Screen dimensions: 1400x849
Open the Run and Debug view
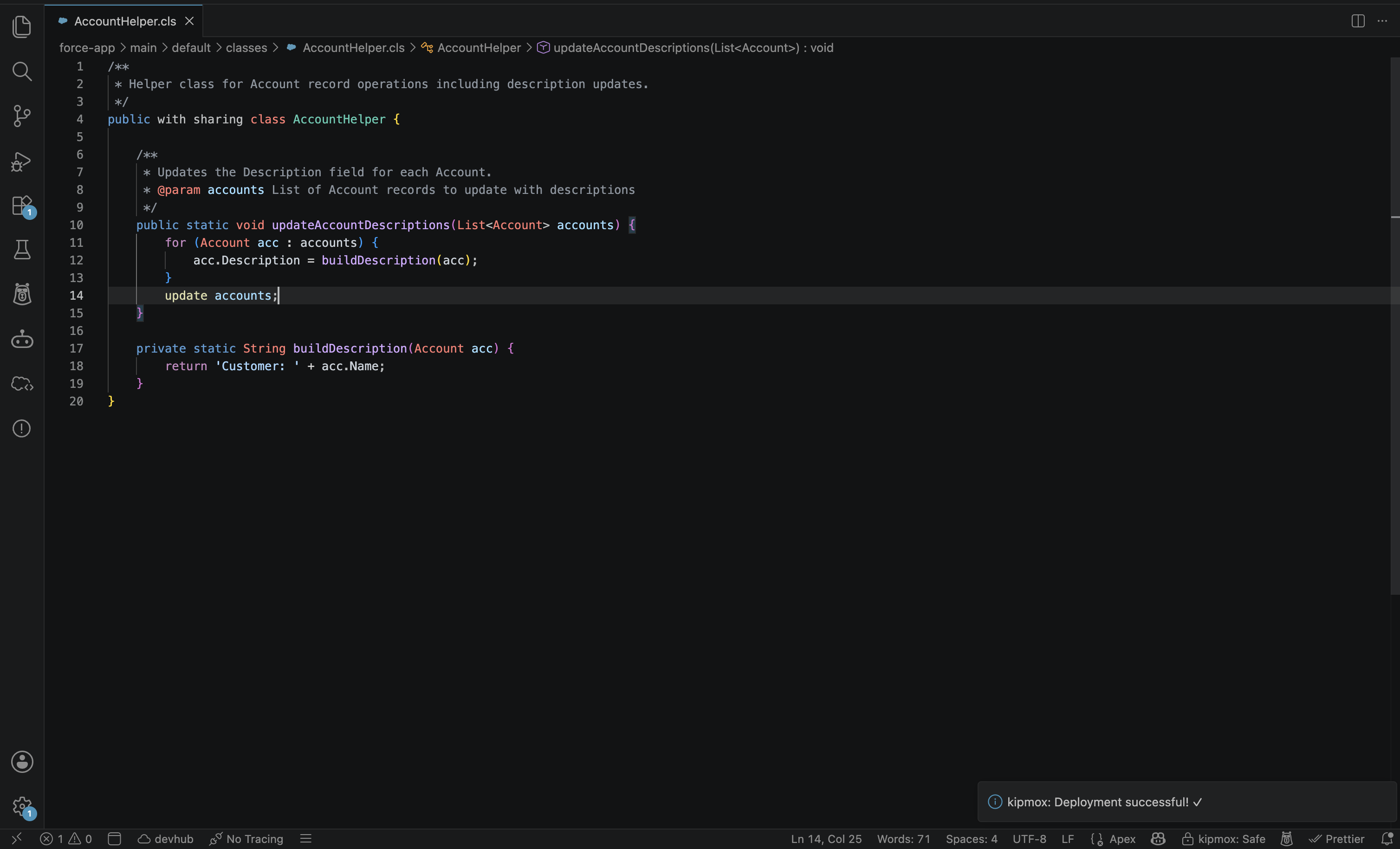click(x=22, y=161)
